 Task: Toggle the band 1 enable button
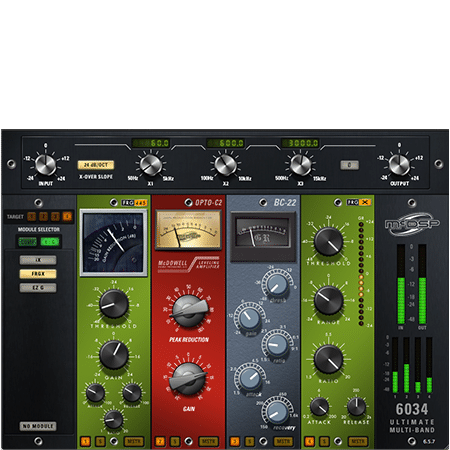[85, 441]
